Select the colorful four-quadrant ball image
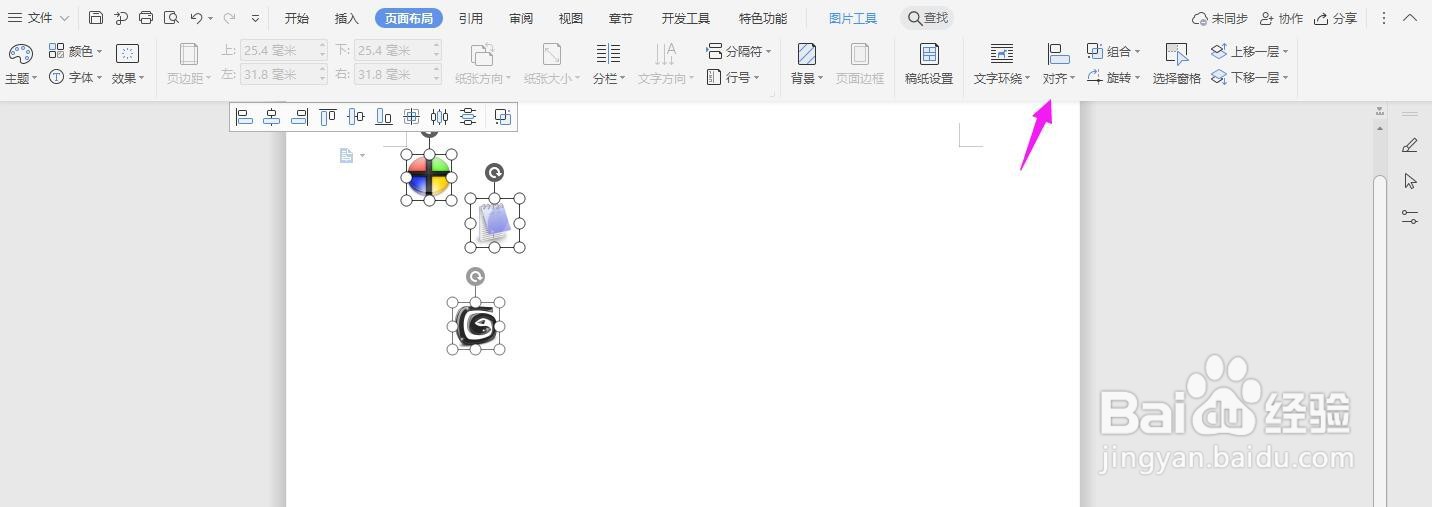1432x507 pixels. click(429, 177)
